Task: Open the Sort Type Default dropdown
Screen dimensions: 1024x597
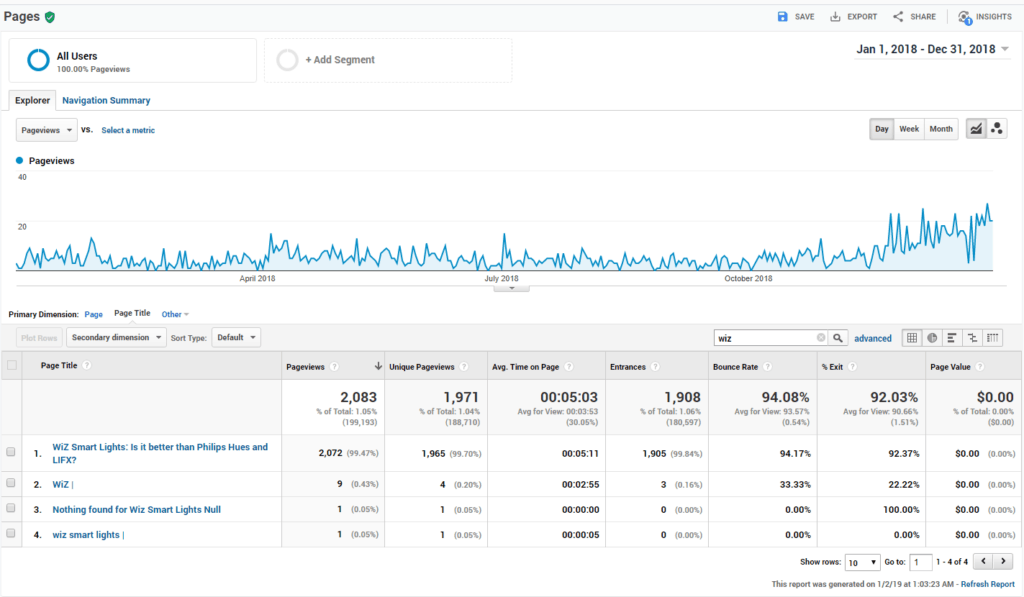Action: click(236, 338)
